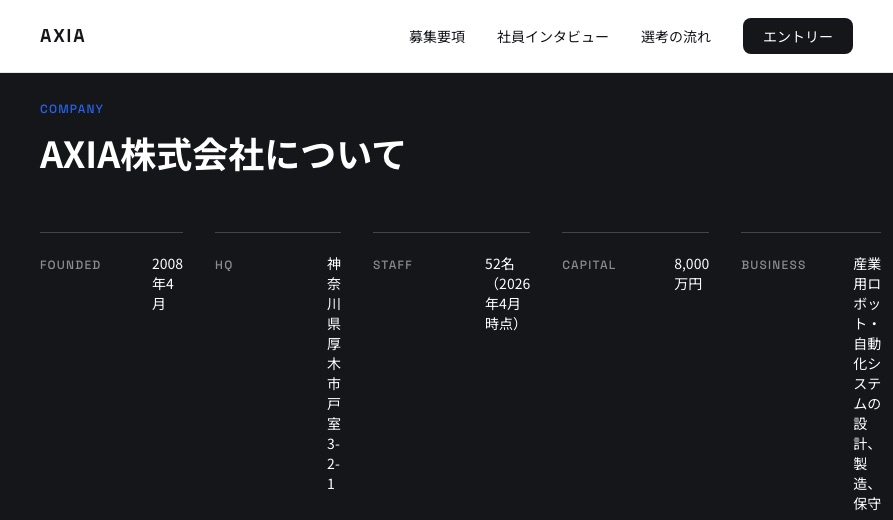Click the FOUNDED label
The width and height of the screenshot is (893, 520).
pos(70,265)
